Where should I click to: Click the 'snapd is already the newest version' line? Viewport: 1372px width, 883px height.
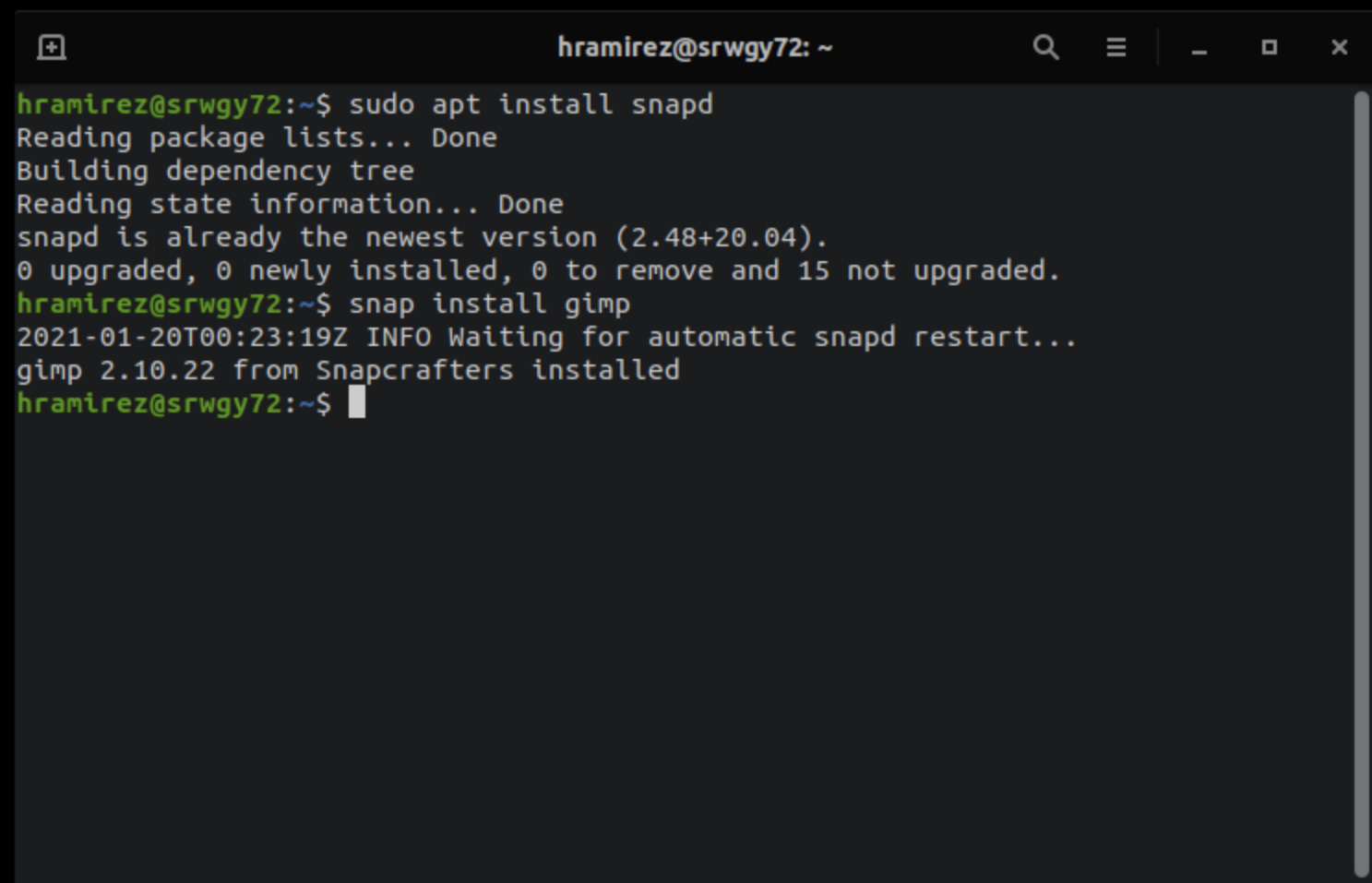click(x=422, y=237)
